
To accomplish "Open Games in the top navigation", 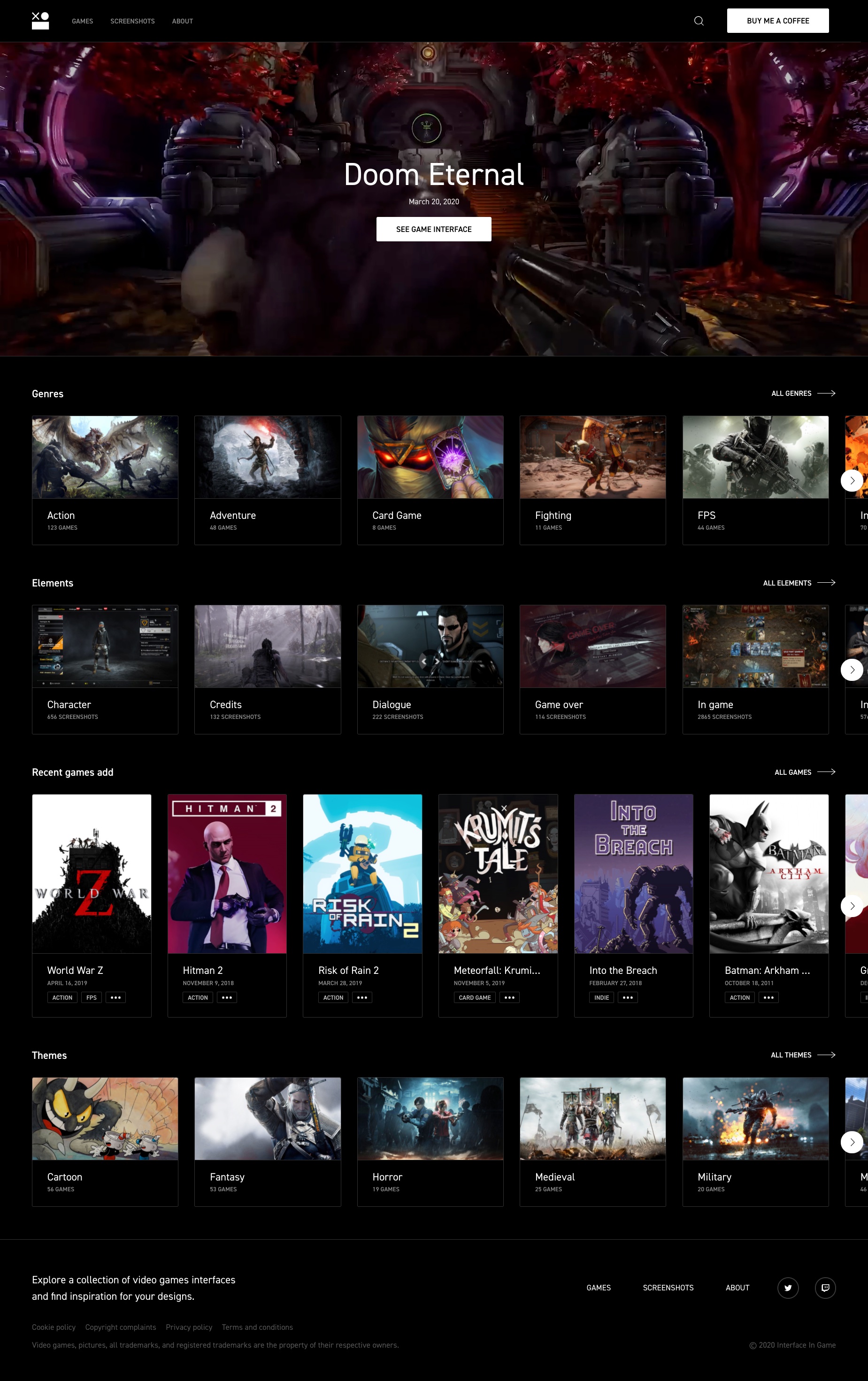I will click(83, 21).
